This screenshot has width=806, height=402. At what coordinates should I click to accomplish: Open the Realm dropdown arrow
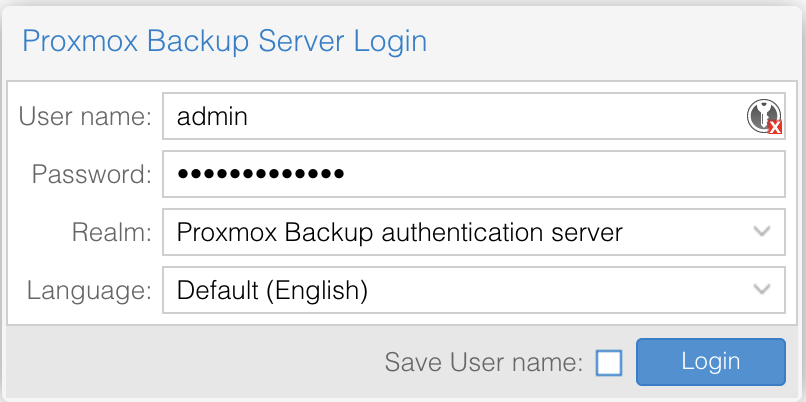click(x=761, y=231)
